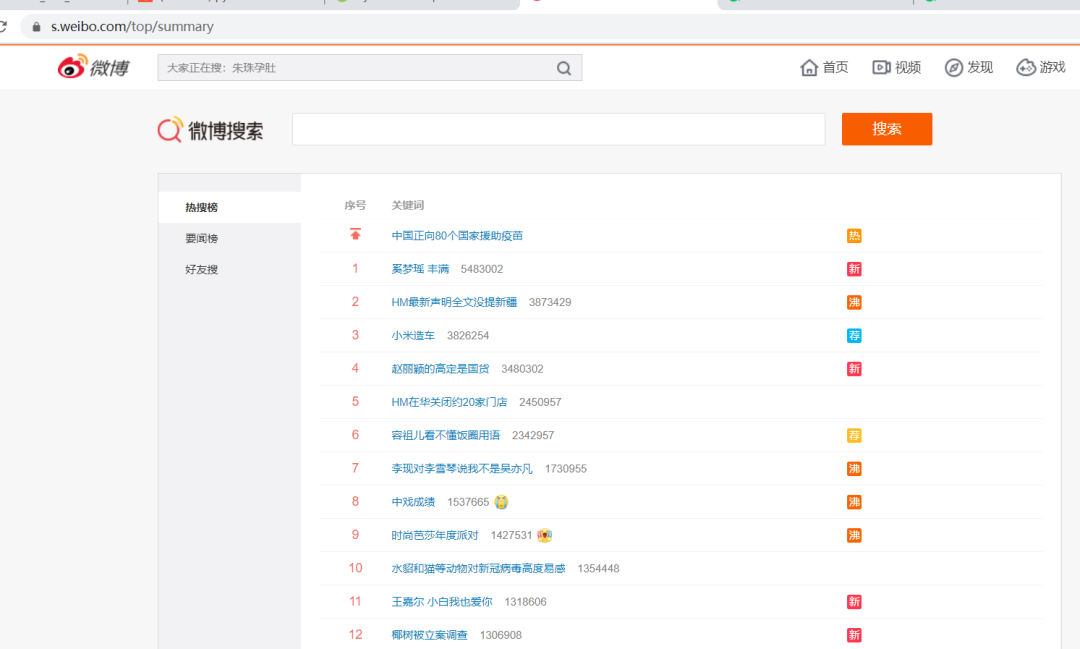Click the browser address bar URL
Viewport: 1080px width, 649px height.
click(132, 27)
